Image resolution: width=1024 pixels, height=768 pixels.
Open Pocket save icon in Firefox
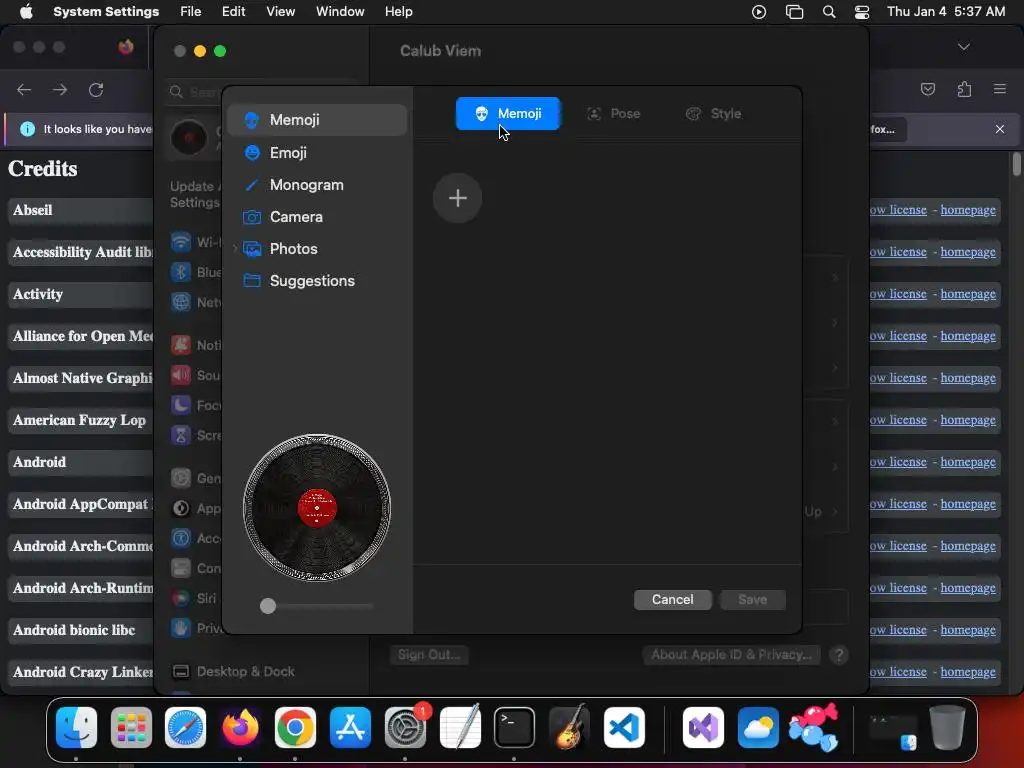tap(927, 89)
